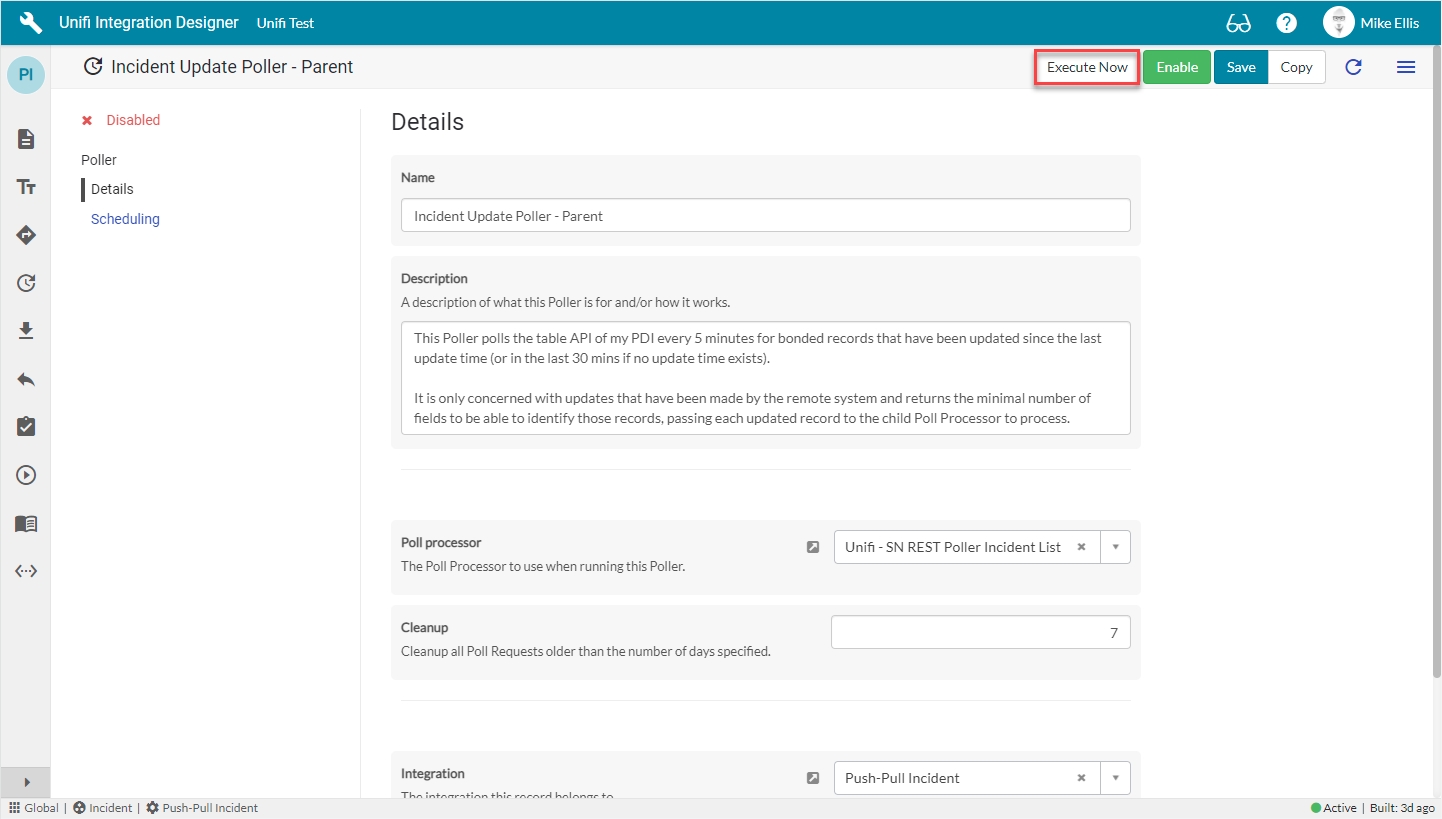
Task: Click the document icon in left sidebar
Action: (26, 139)
